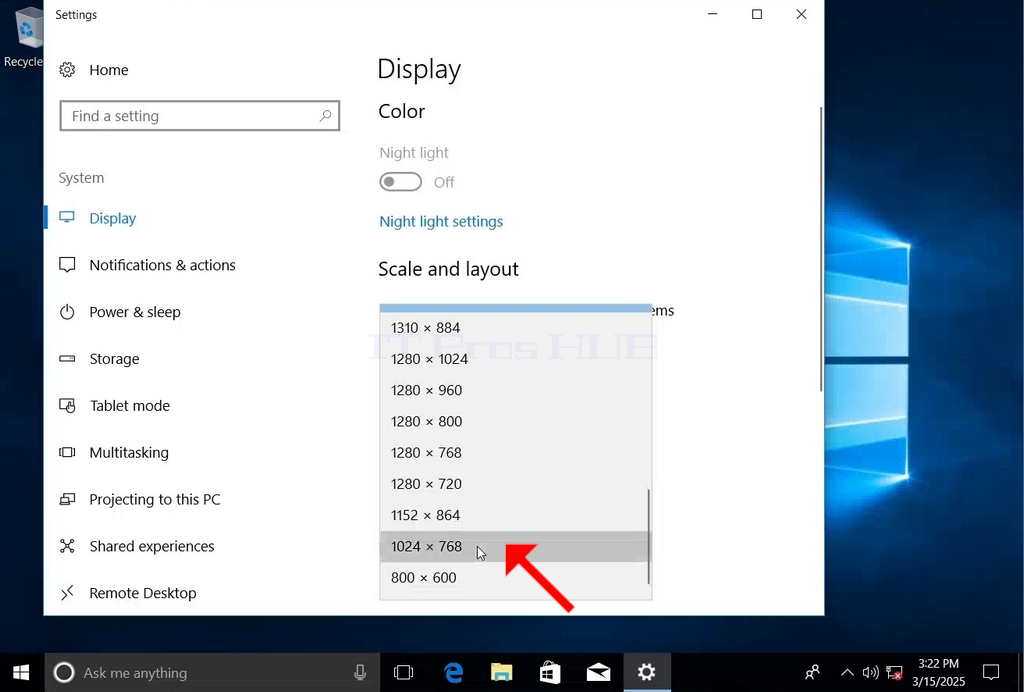Viewport: 1024px width, 692px height.
Task: Select 1024 × 768 resolution
Action: (515, 546)
